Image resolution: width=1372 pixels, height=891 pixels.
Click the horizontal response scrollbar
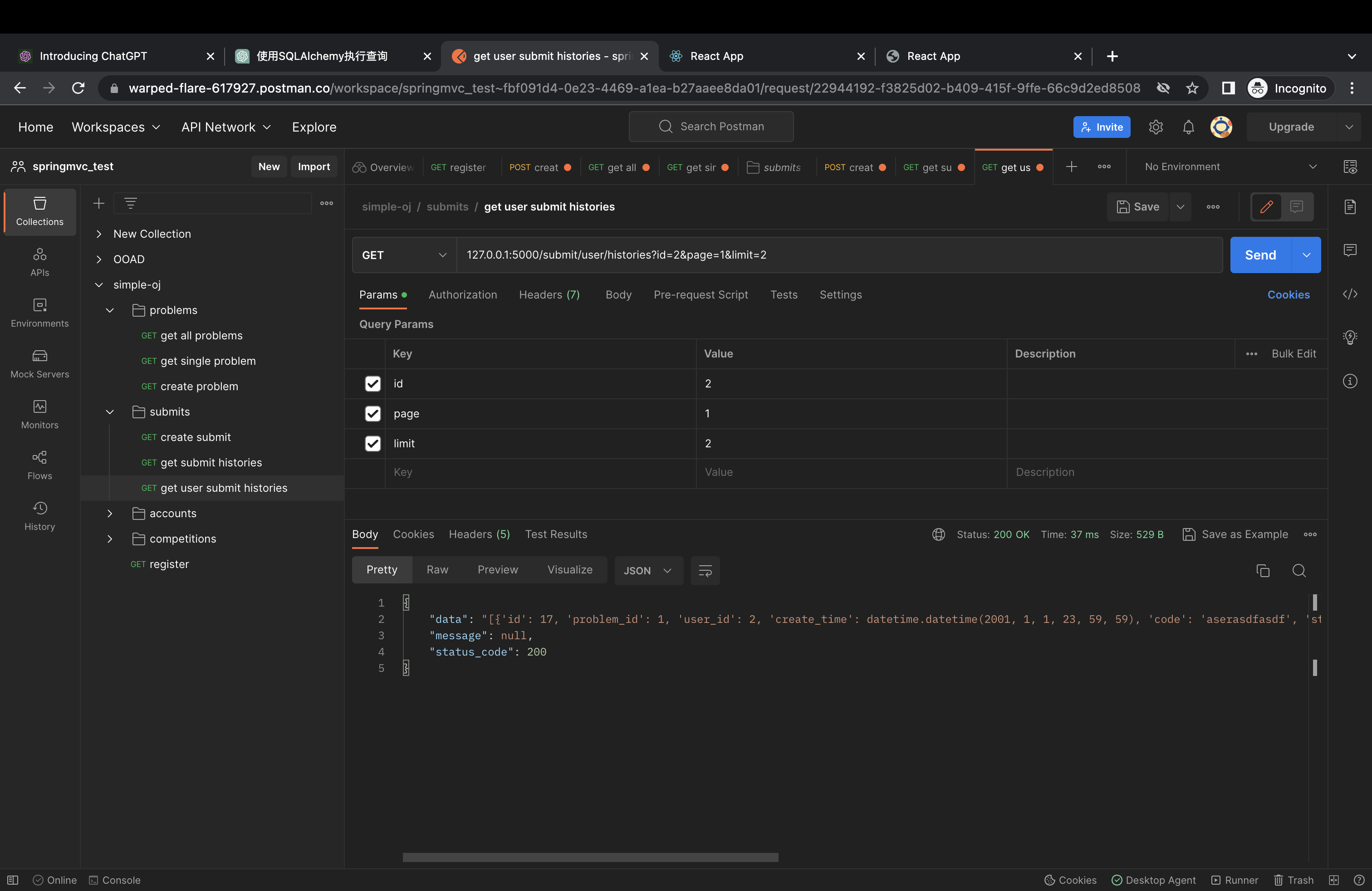click(590, 857)
